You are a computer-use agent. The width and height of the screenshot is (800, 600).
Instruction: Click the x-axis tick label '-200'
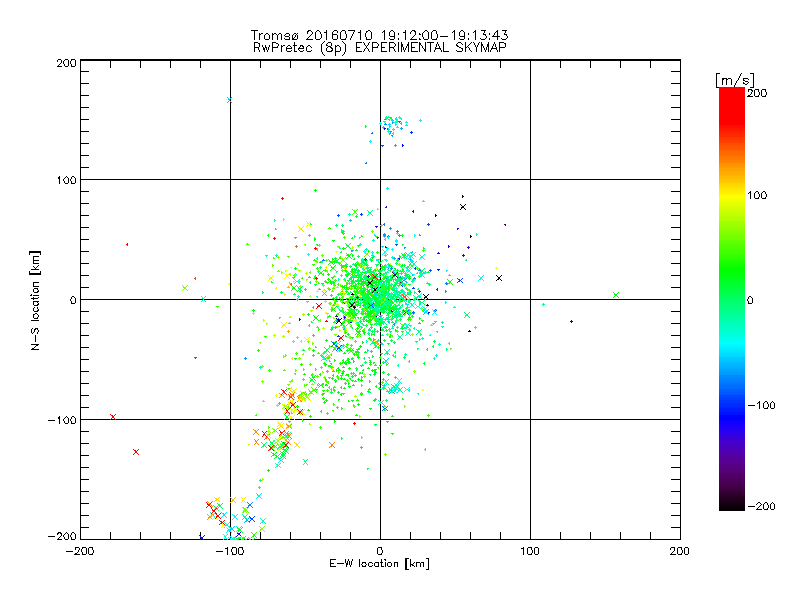pyautogui.click(x=80, y=551)
